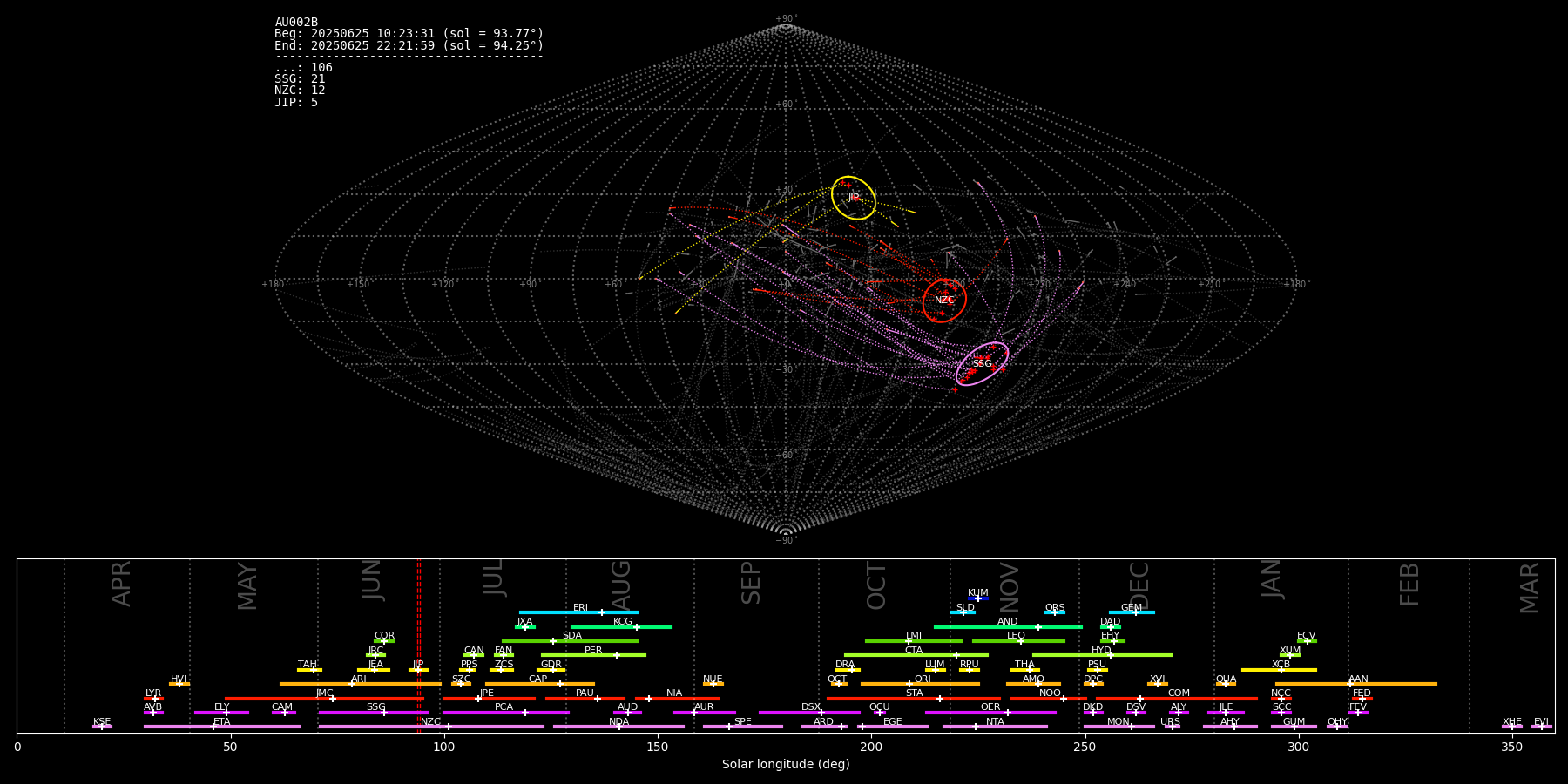Viewport: 1568px width, 784px height.
Task: Click the CTA shower bar in timeline
Action: tap(916, 655)
